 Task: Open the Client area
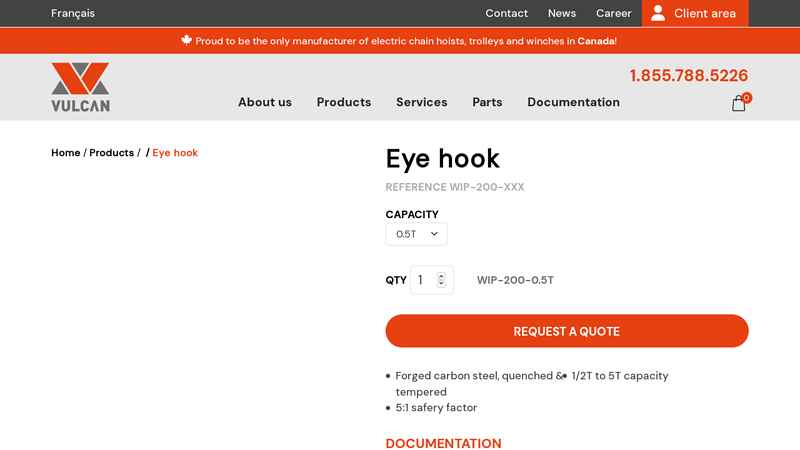[695, 13]
